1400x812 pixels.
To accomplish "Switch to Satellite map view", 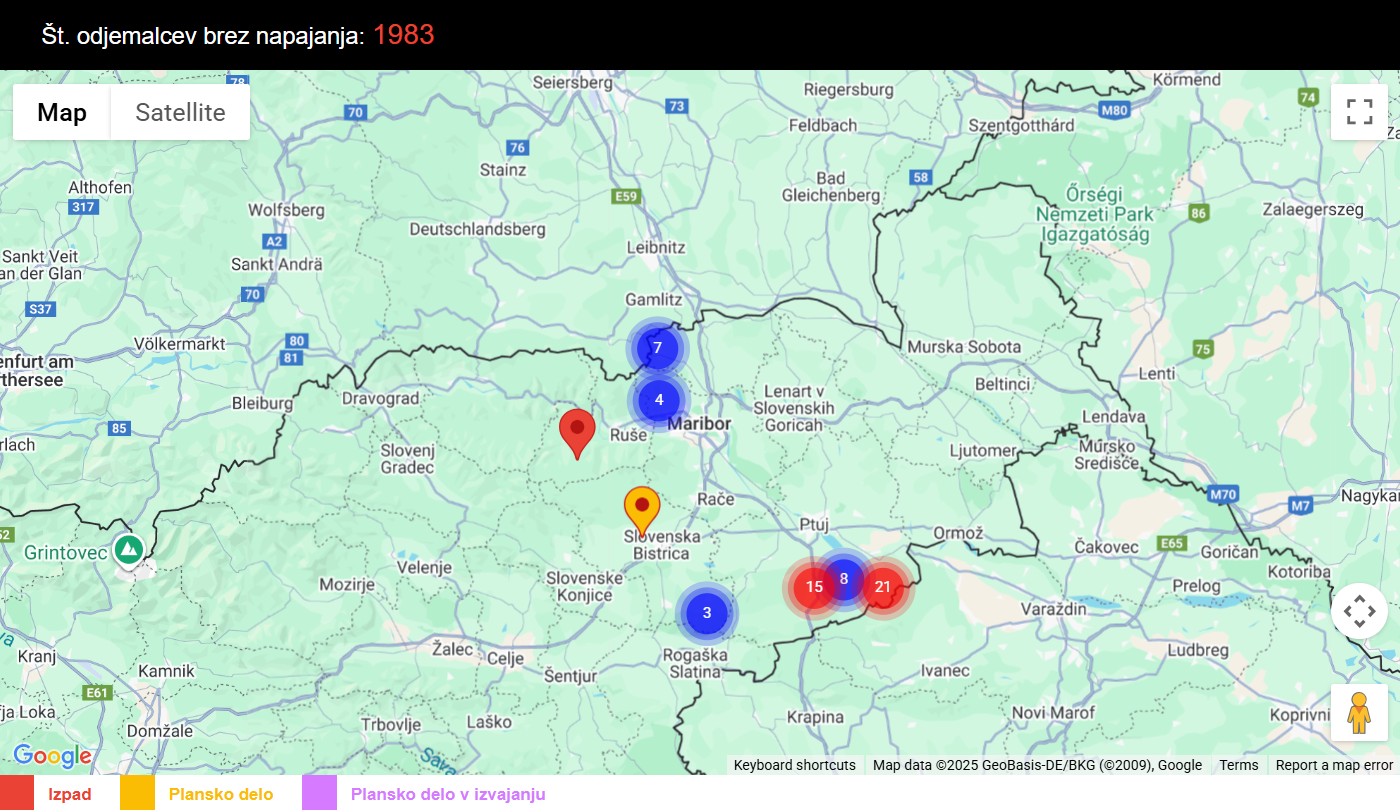I will click(x=180, y=112).
